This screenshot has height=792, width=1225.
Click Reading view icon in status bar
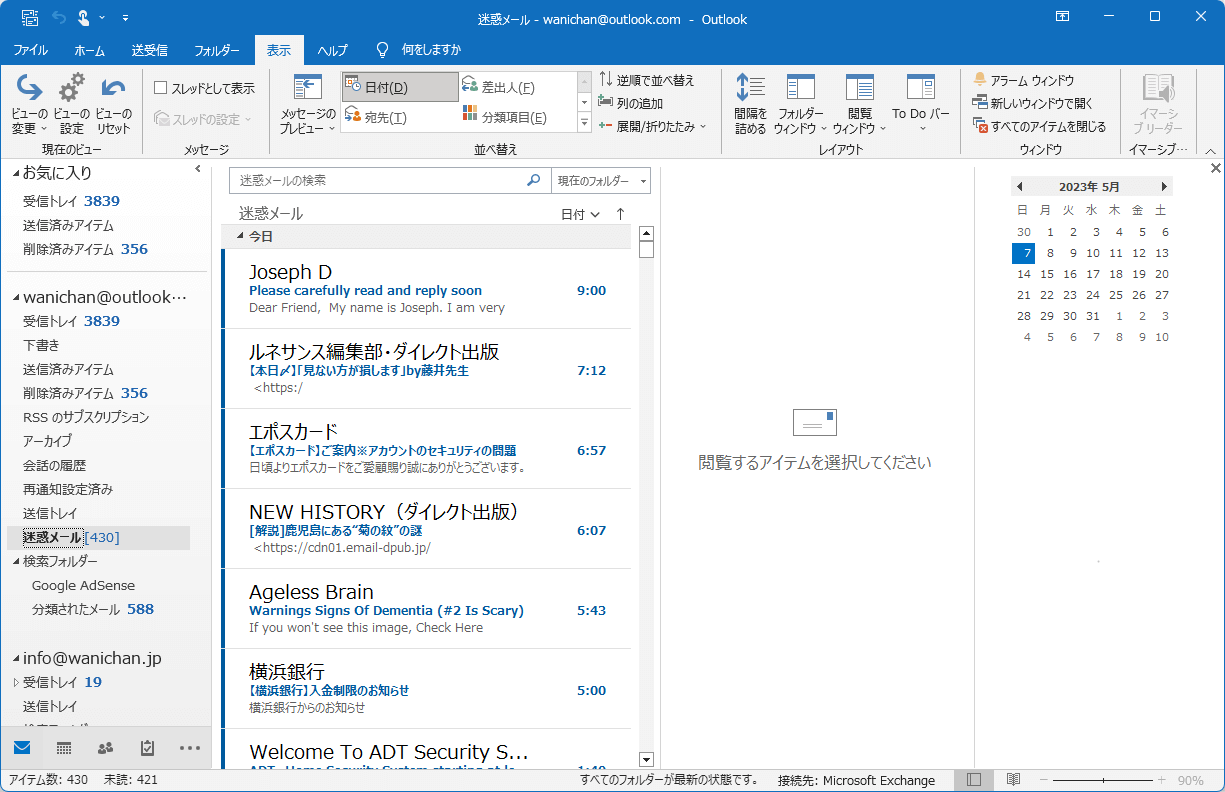[1013, 780]
